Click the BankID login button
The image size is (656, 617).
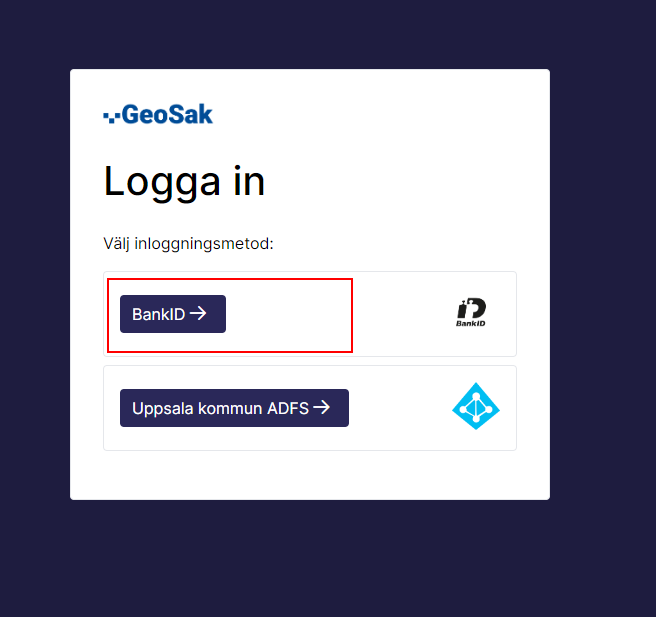(173, 314)
